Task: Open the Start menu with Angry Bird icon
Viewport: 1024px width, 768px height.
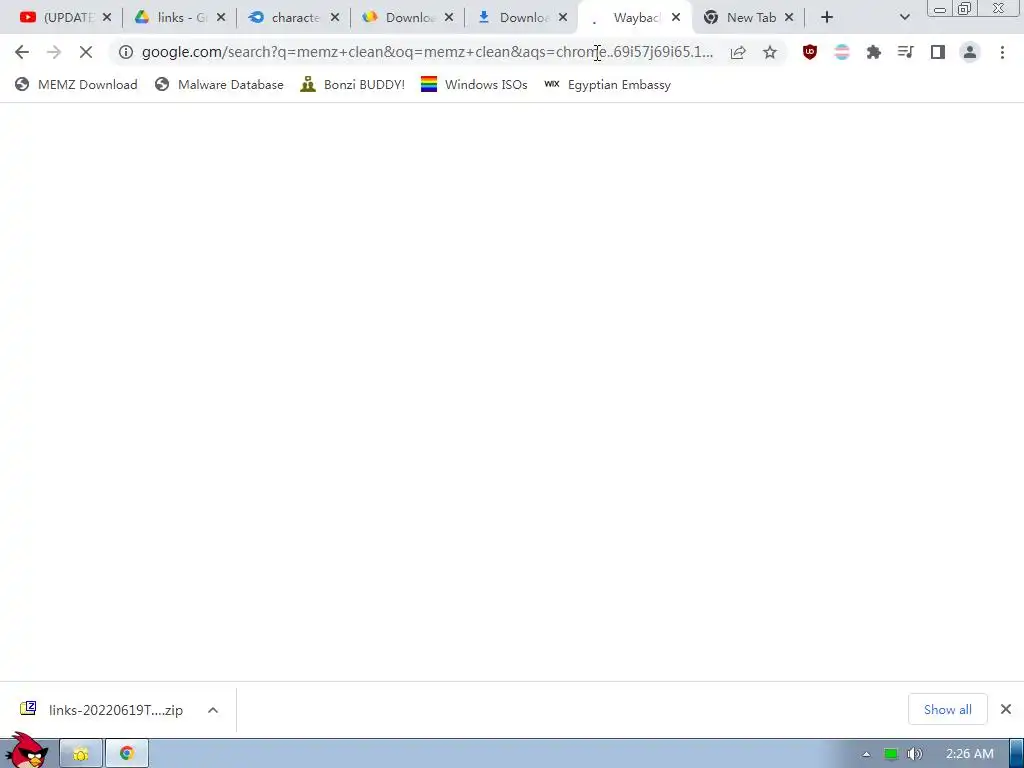Action: tap(26, 751)
